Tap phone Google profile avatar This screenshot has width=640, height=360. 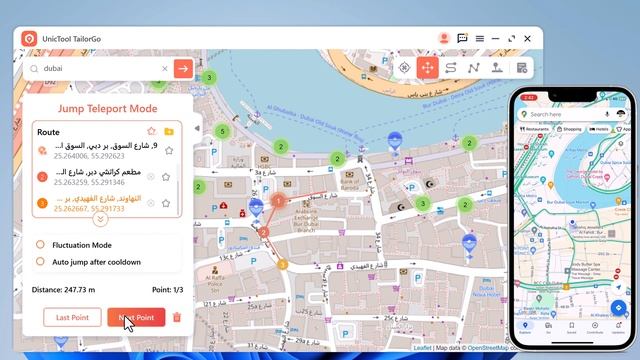[x=620, y=114]
